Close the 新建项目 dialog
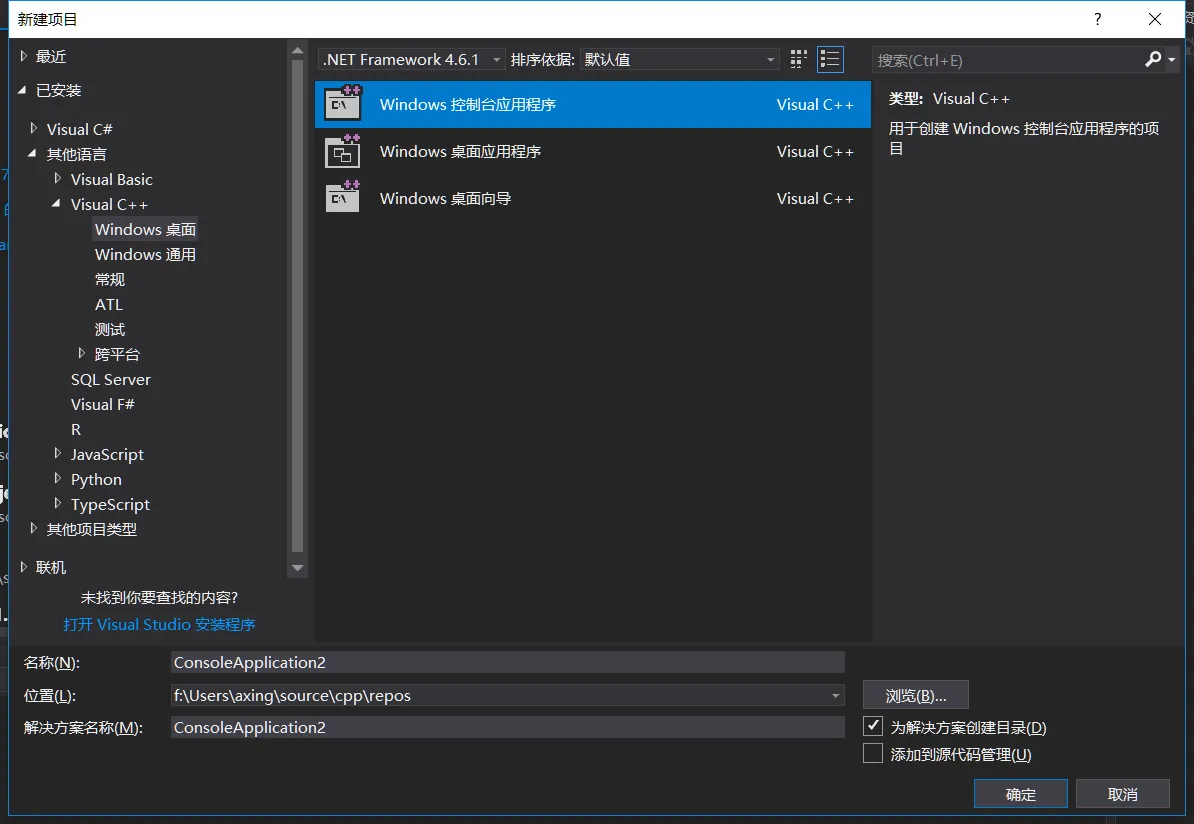 [x=1154, y=19]
